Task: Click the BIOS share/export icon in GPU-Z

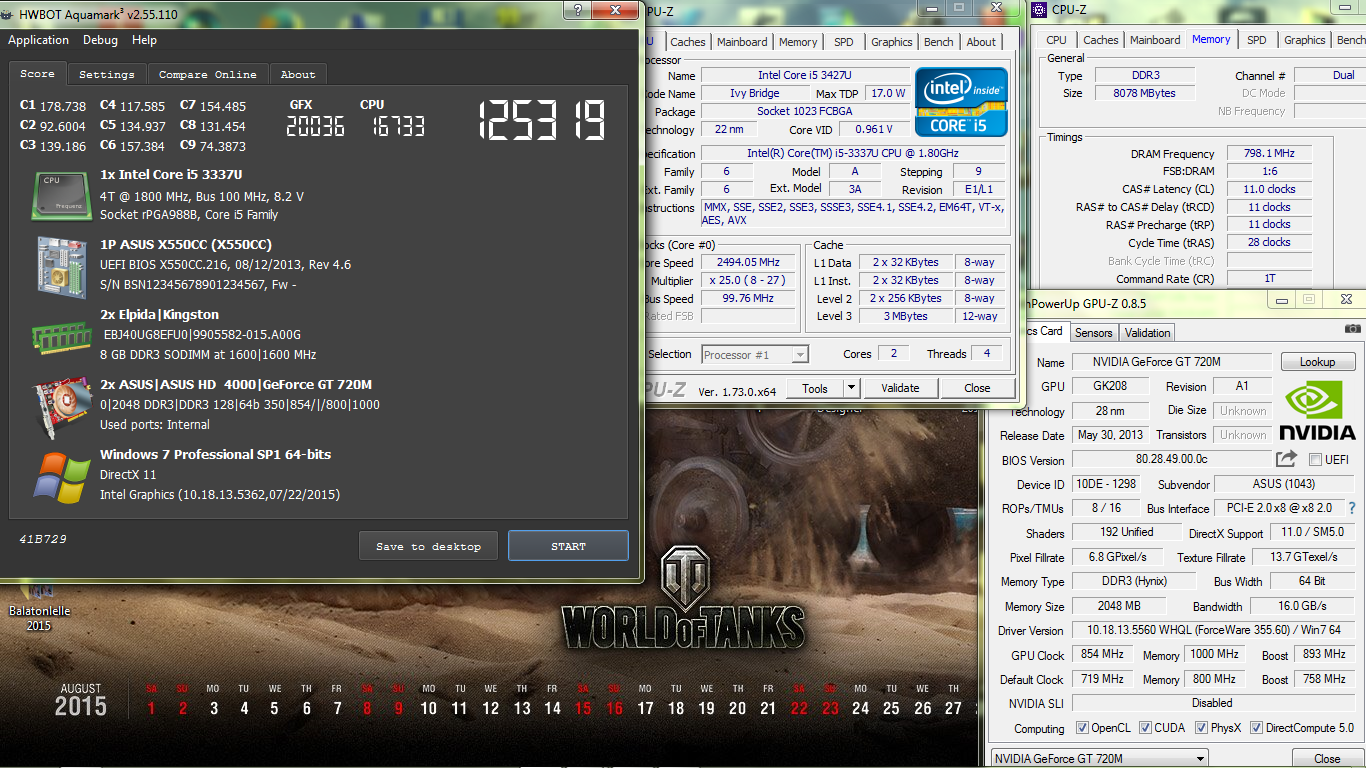Action: (x=1286, y=459)
